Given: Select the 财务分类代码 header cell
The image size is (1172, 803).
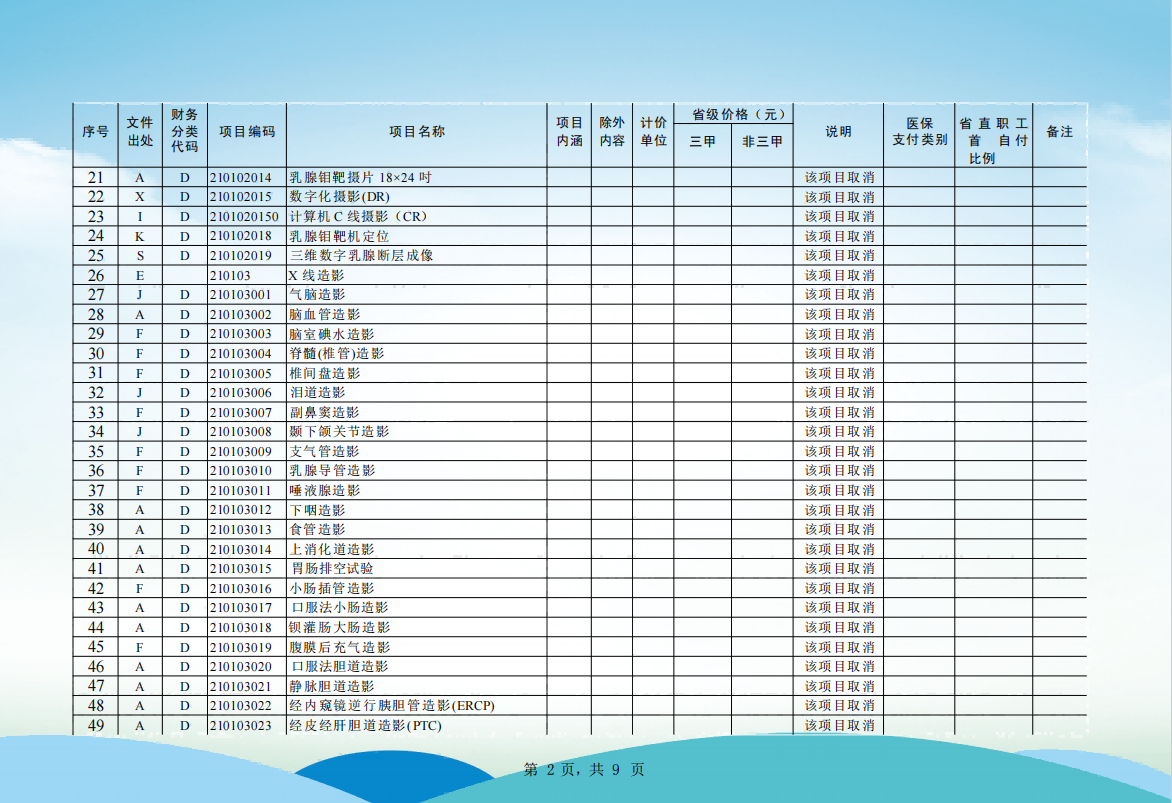Looking at the screenshot, I should 184,132.
